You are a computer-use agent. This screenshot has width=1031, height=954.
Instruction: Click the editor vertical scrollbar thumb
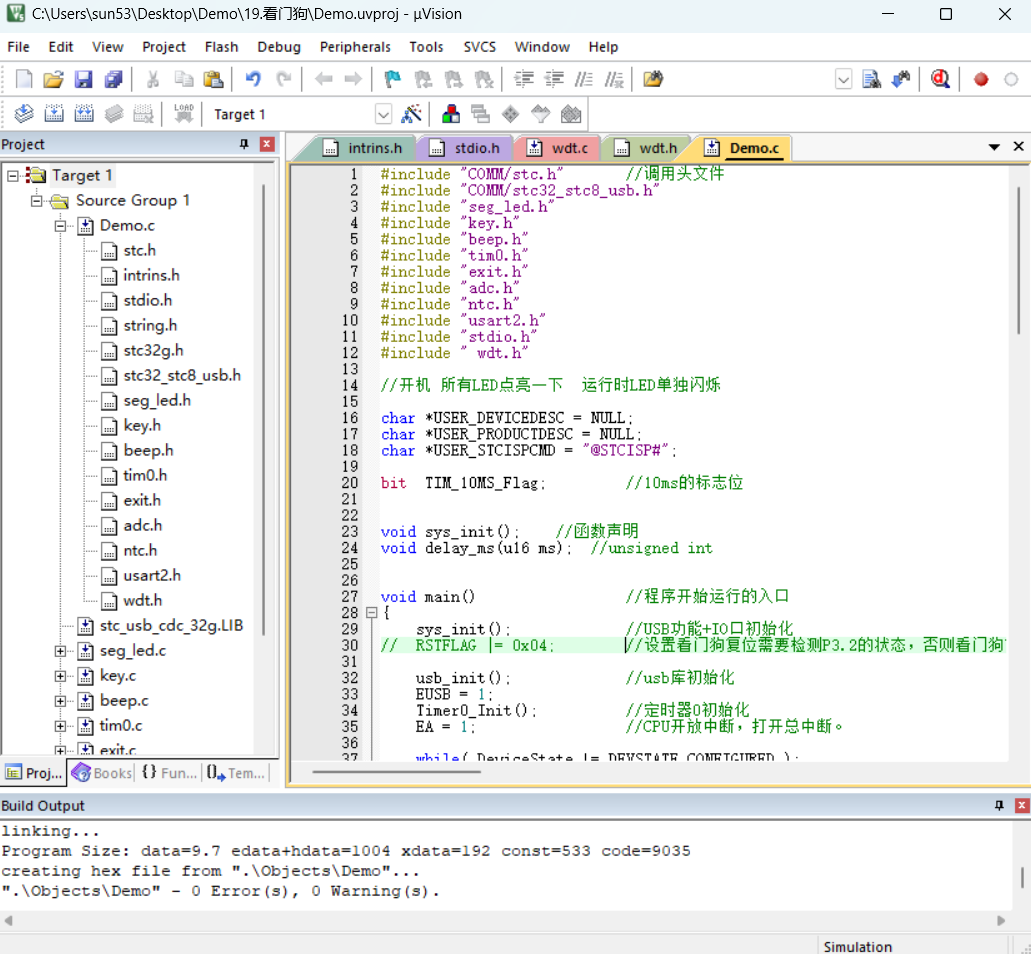coord(1019,260)
